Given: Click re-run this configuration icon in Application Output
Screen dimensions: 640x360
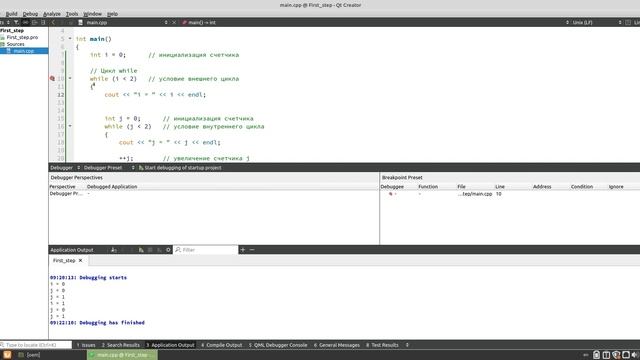Looking at the screenshot, I should [141, 250].
